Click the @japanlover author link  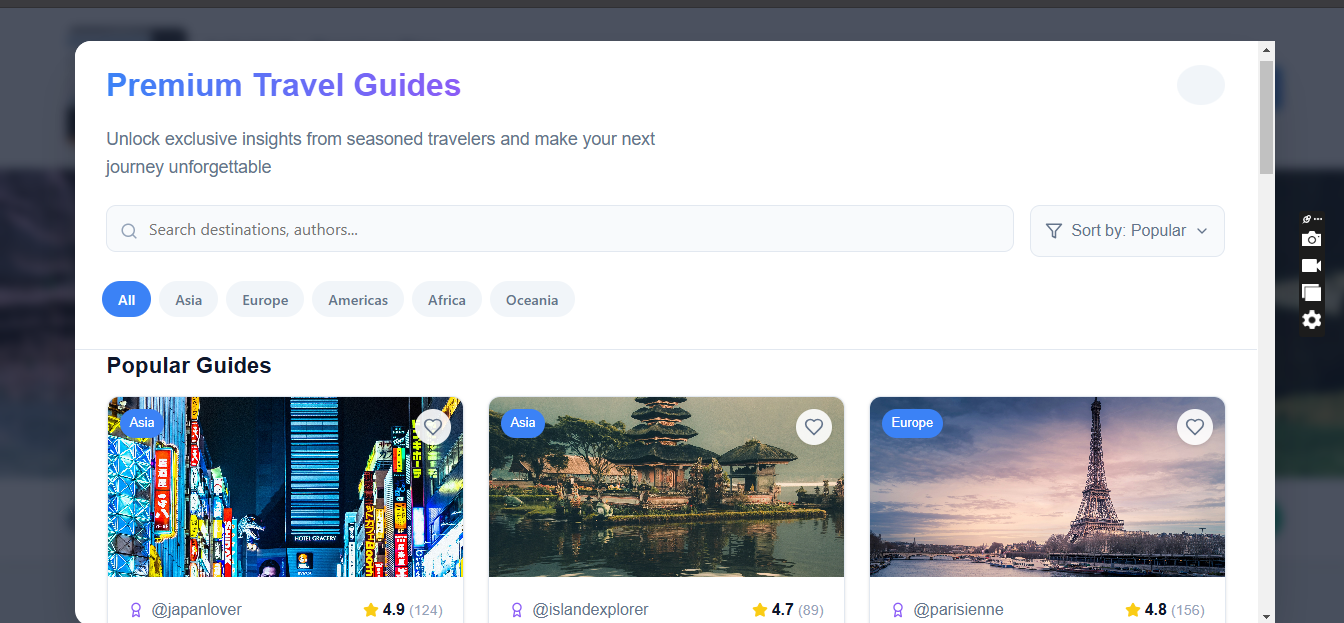[196, 610]
